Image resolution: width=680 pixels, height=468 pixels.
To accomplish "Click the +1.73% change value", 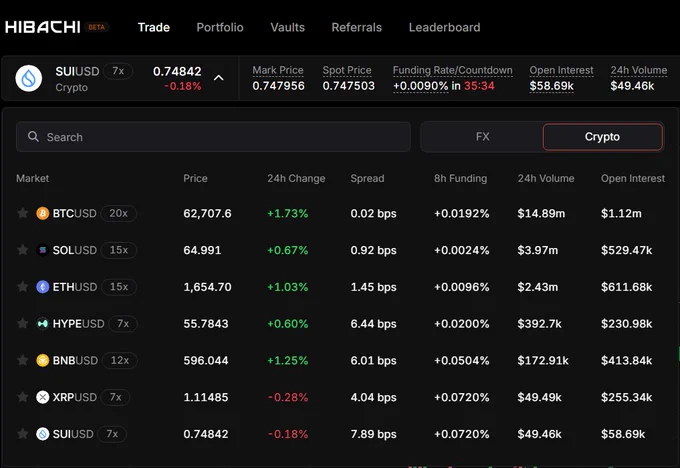I will click(288, 213).
